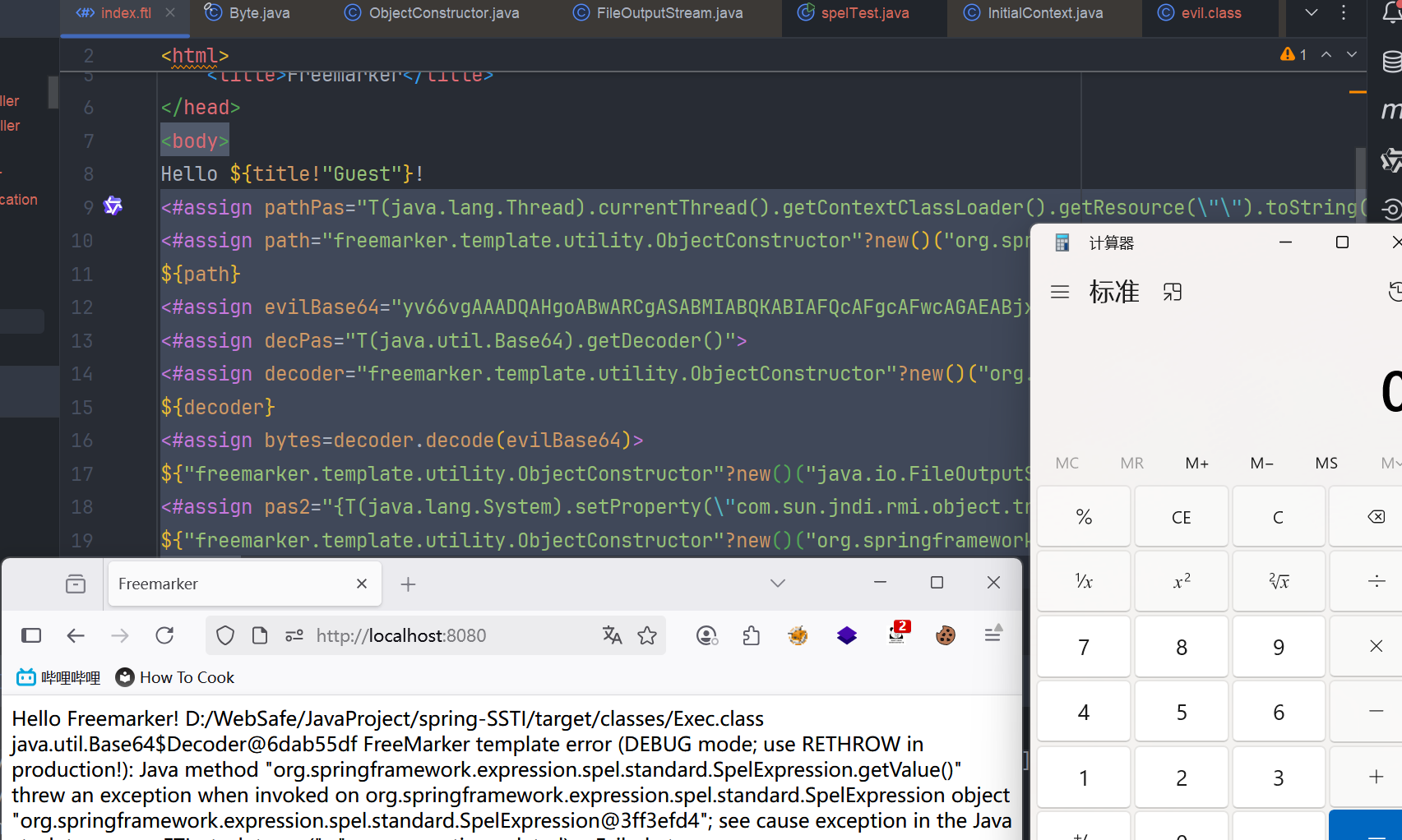The image size is (1402, 840).
Task: Switch to the FileOutputStream.java tab
Action: 658,13
